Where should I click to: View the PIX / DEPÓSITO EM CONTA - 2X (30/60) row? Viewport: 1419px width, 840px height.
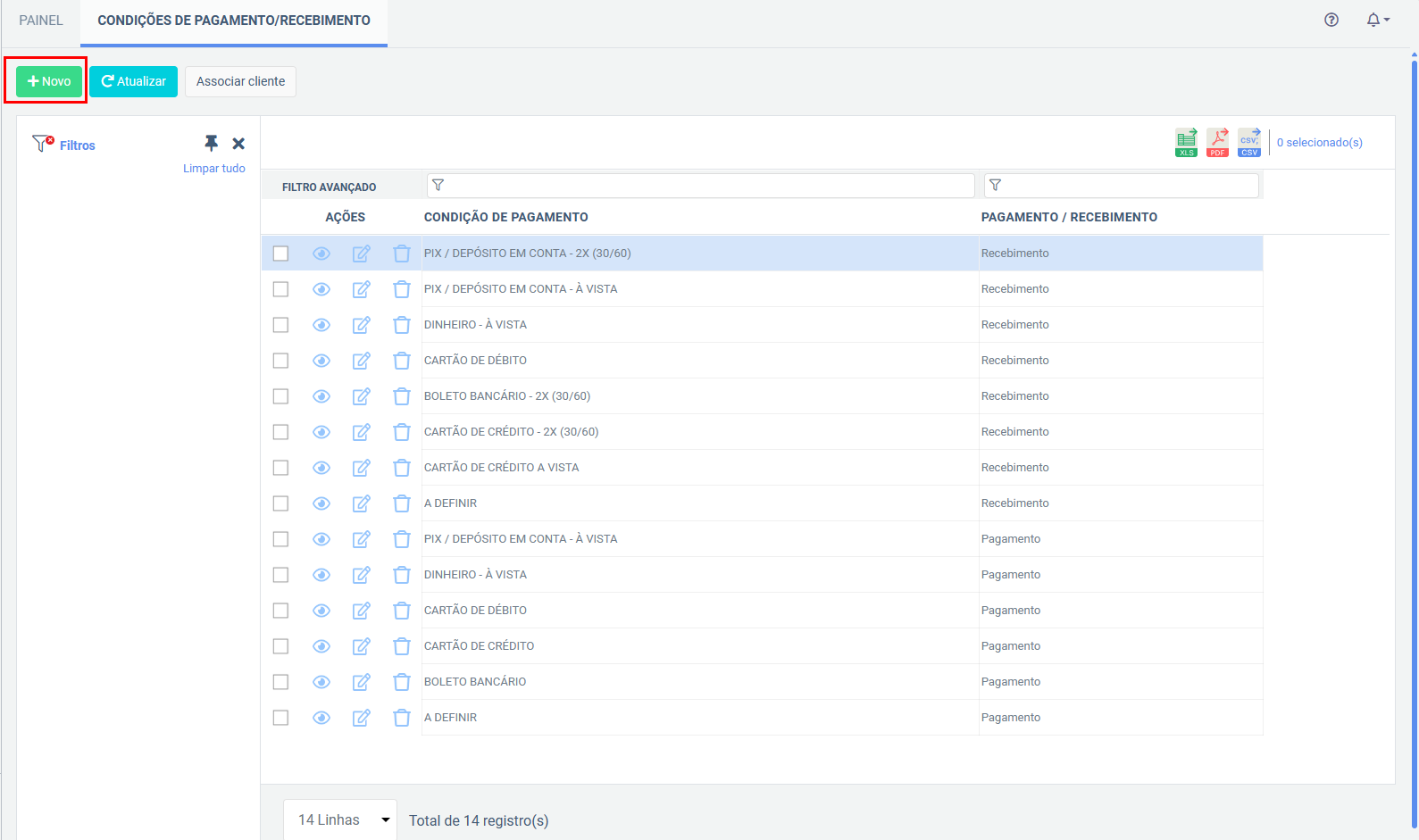(321, 254)
